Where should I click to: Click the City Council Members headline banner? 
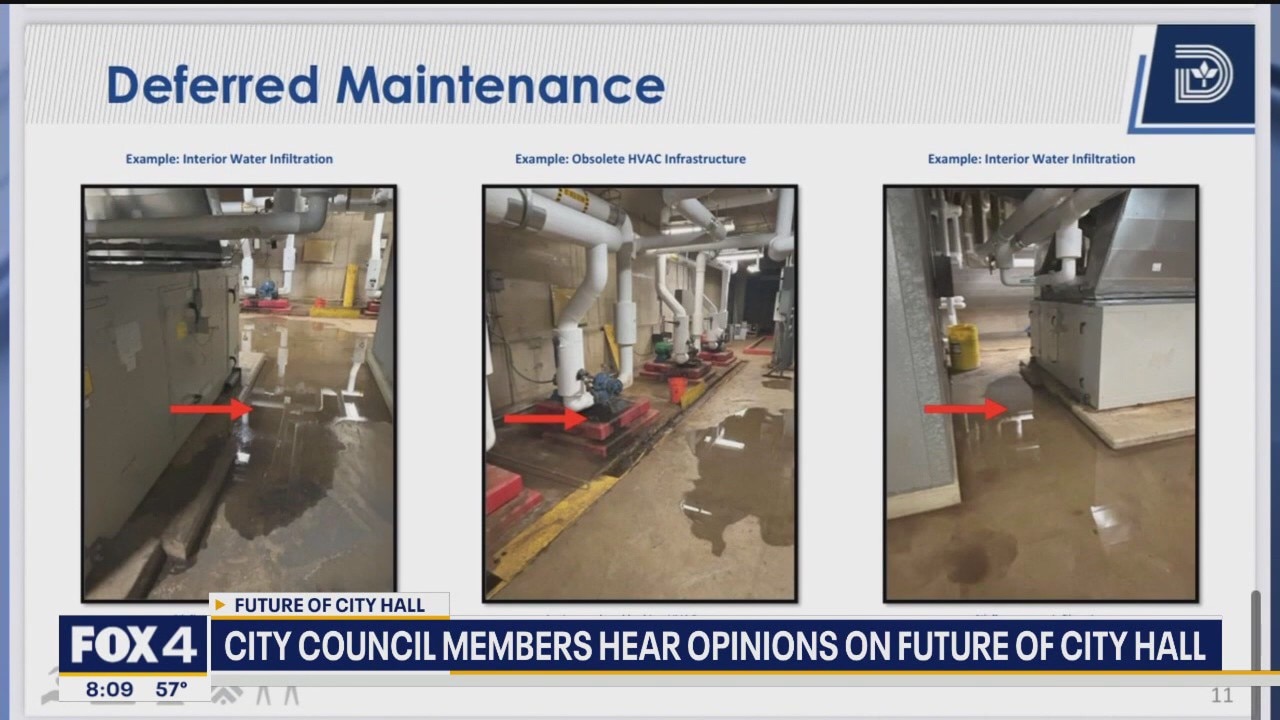click(x=714, y=646)
